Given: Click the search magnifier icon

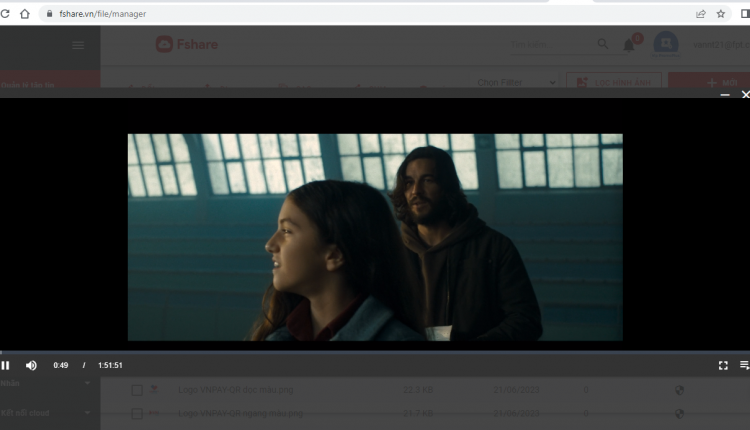Looking at the screenshot, I should [603, 44].
